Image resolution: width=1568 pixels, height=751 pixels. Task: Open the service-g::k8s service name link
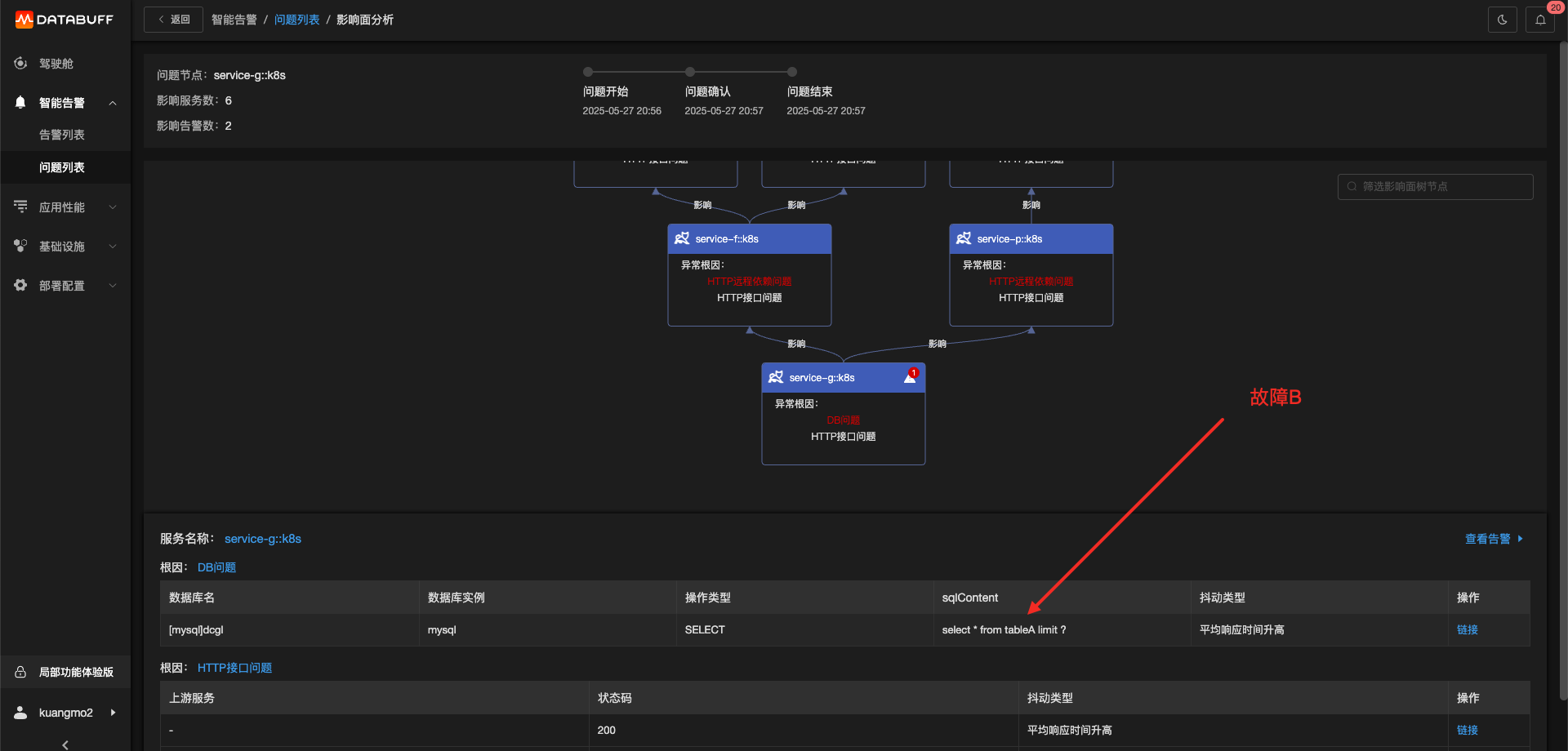(263, 539)
